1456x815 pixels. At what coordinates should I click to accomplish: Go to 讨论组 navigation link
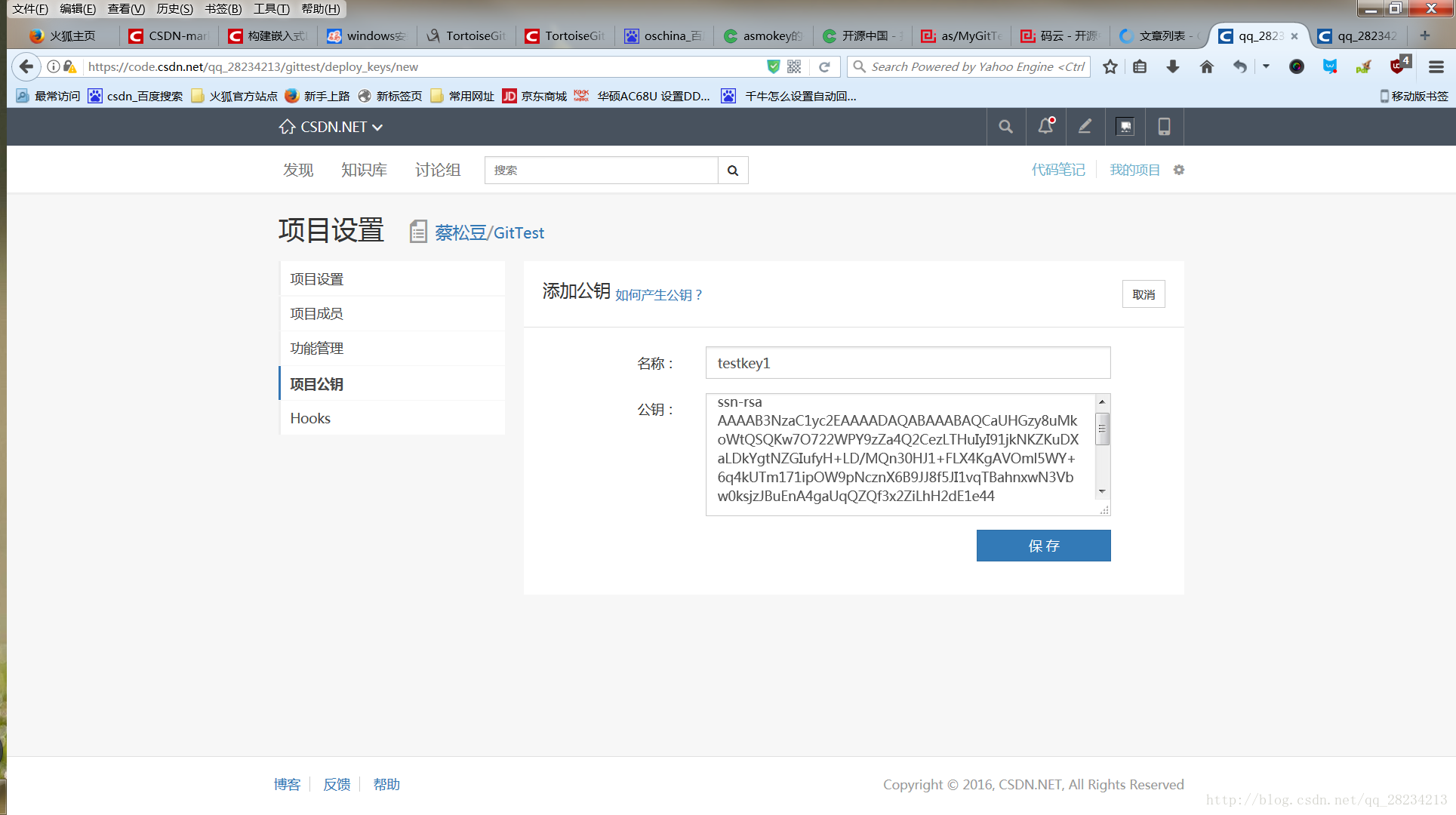click(438, 170)
